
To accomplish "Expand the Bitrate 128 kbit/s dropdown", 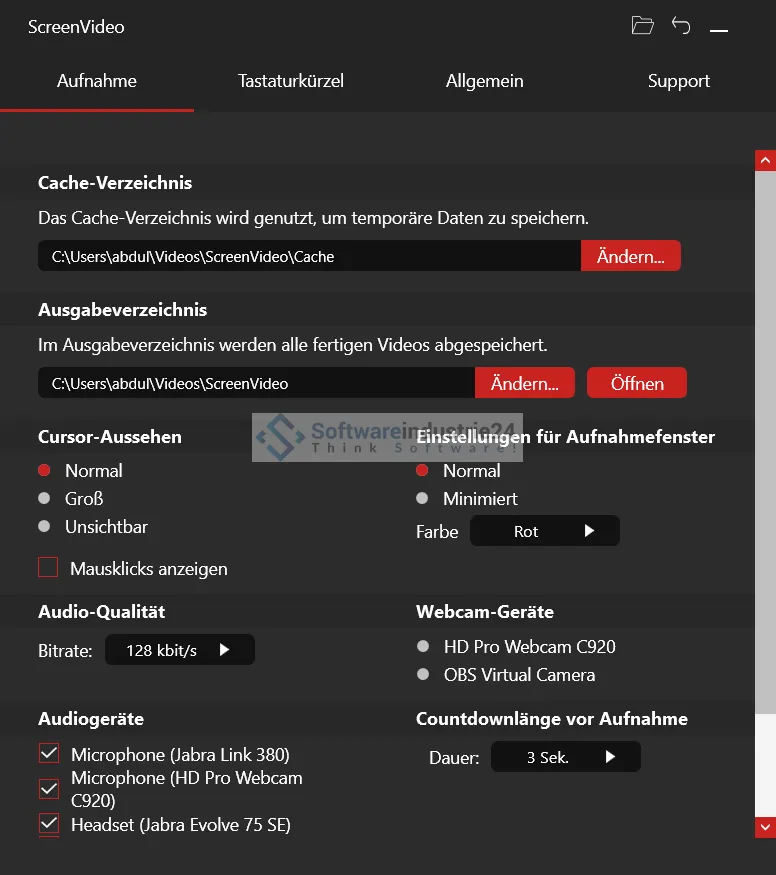I will click(x=180, y=650).
